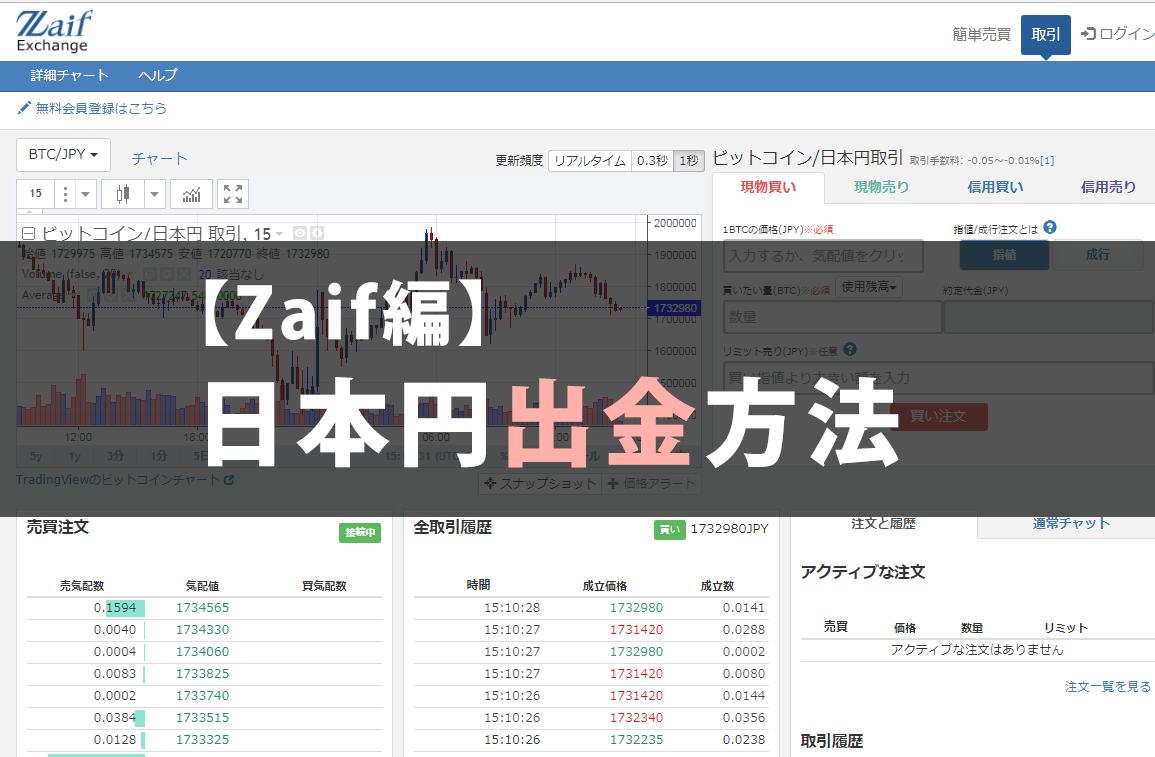Image resolution: width=1155 pixels, height=757 pixels.
Task: Open TradingViewのビットコインチャート link
Action: (x=124, y=479)
